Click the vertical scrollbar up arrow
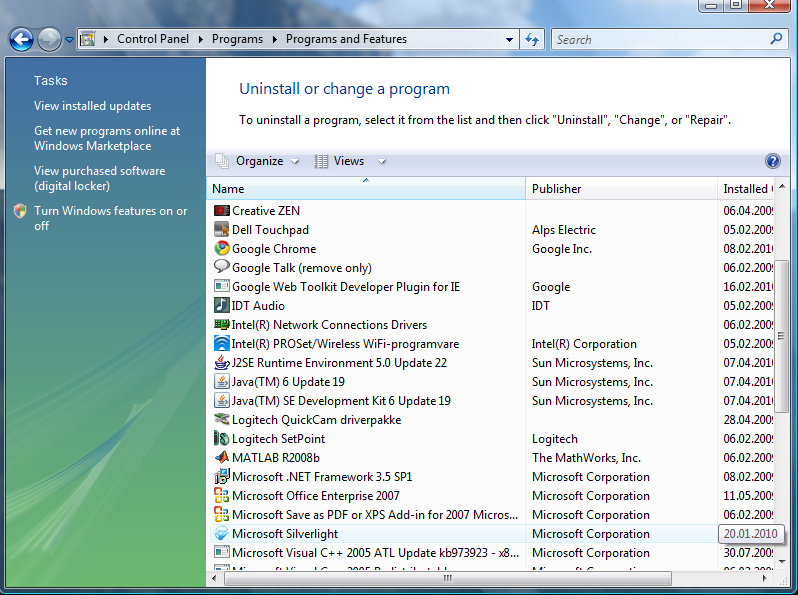 click(782, 187)
